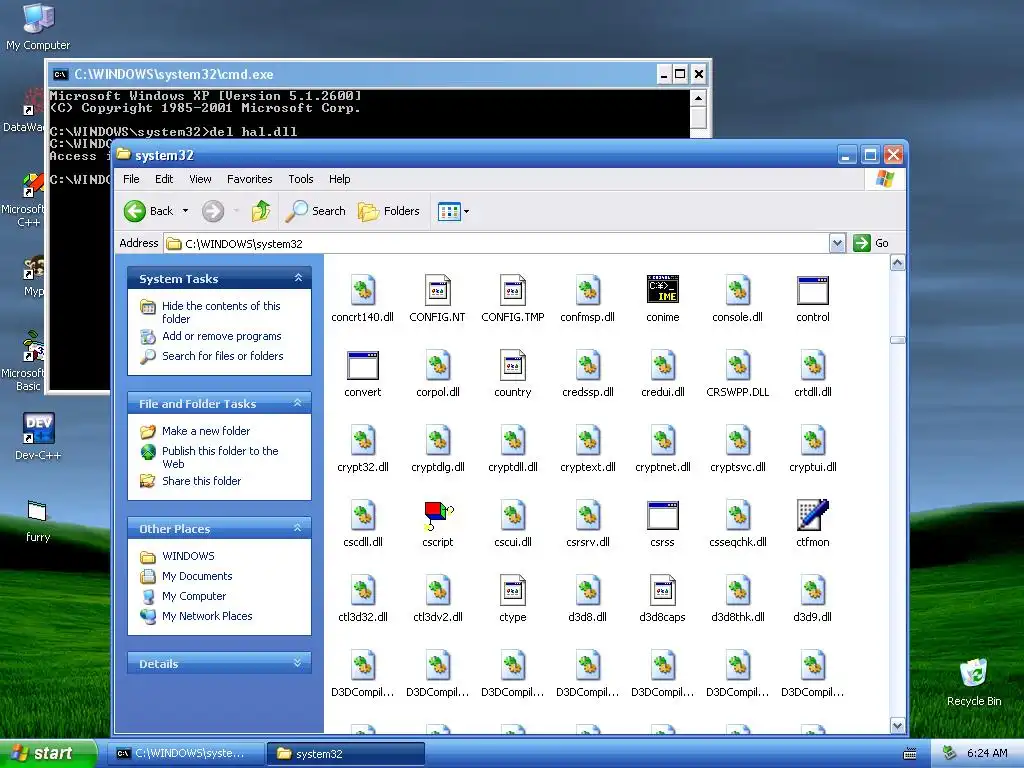This screenshot has width=1024, height=768.
Task: Go to My Network Places link
Action: (x=207, y=616)
